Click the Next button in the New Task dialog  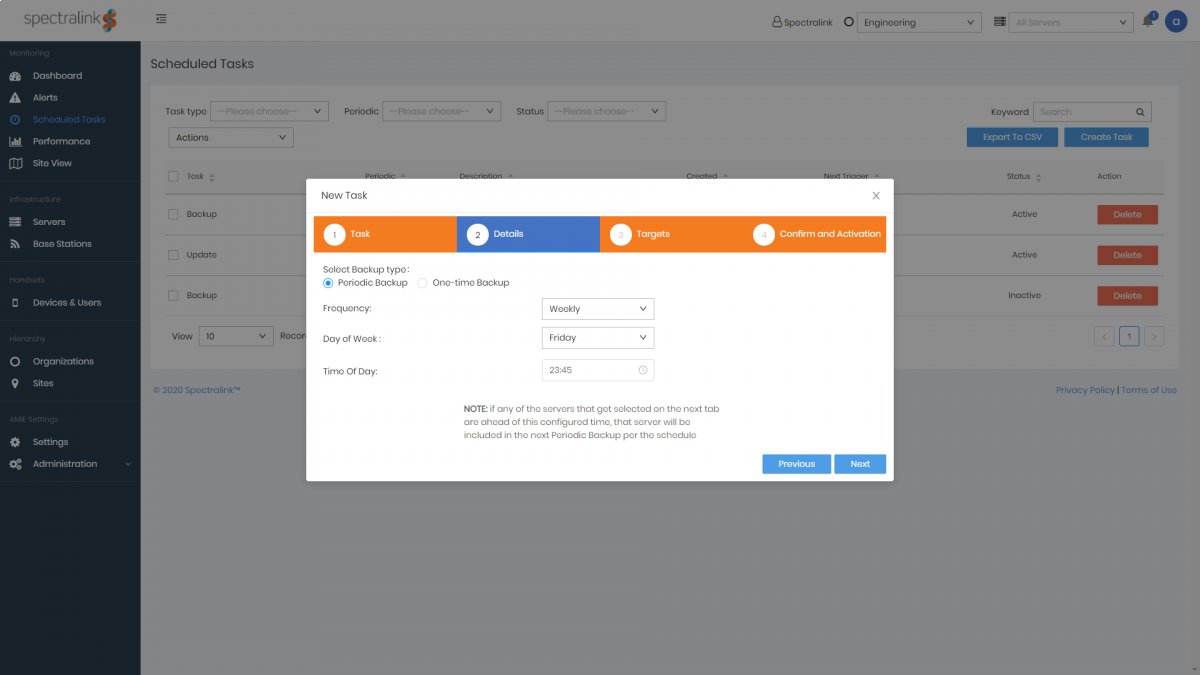[860, 463]
